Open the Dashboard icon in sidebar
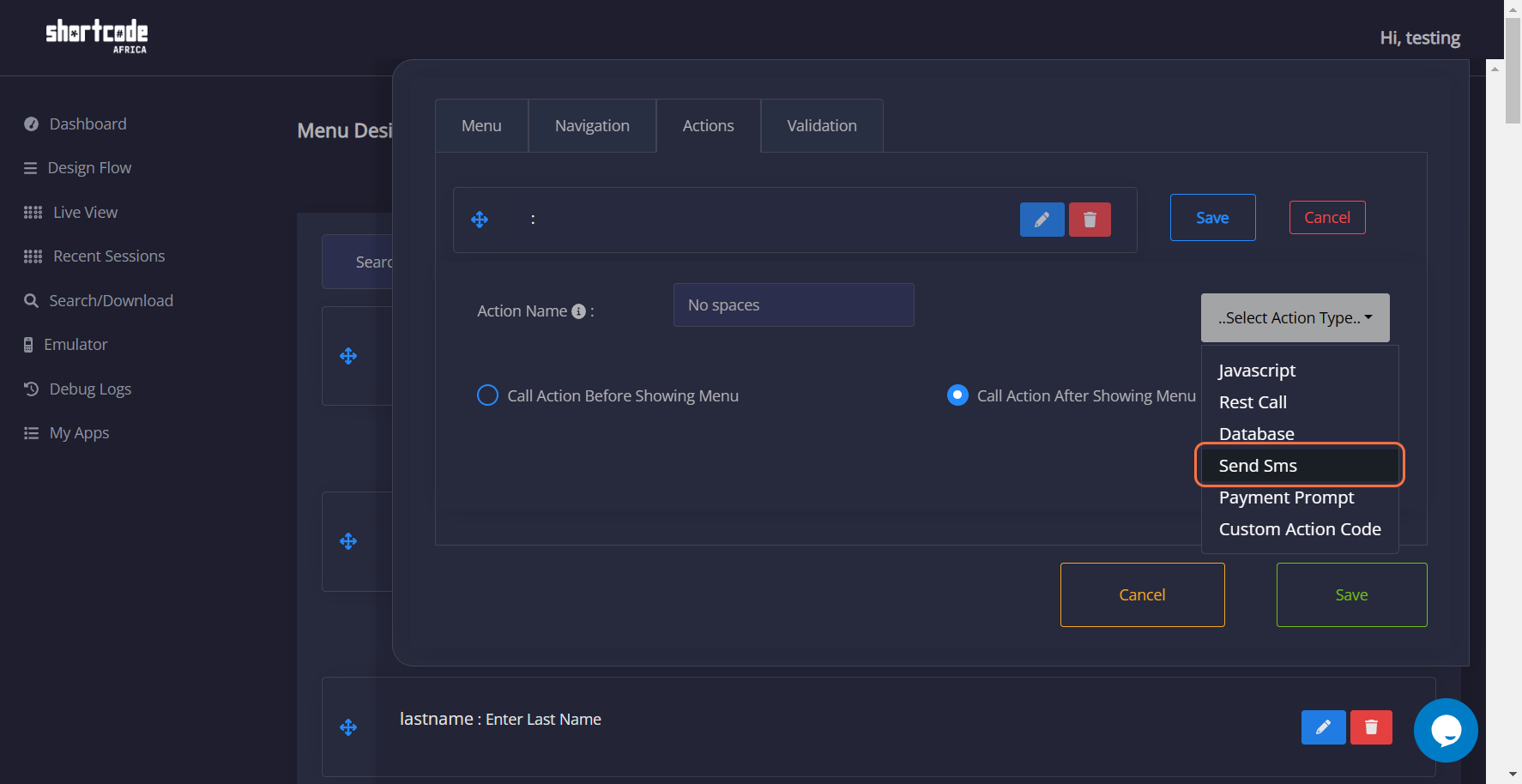Image resolution: width=1522 pixels, height=784 pixels. (x=31, y=124)
